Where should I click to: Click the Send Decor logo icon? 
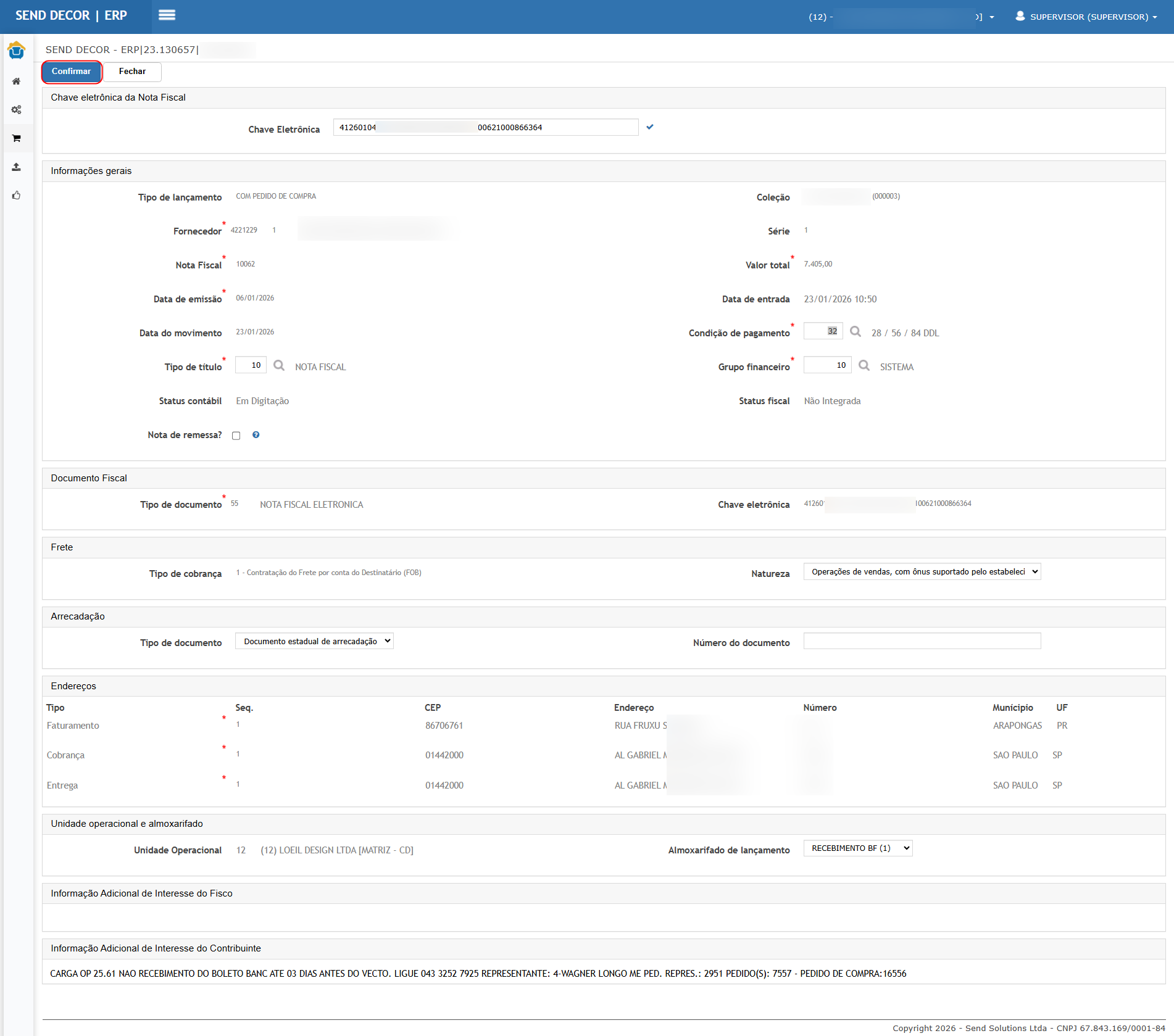click(17, 51)
